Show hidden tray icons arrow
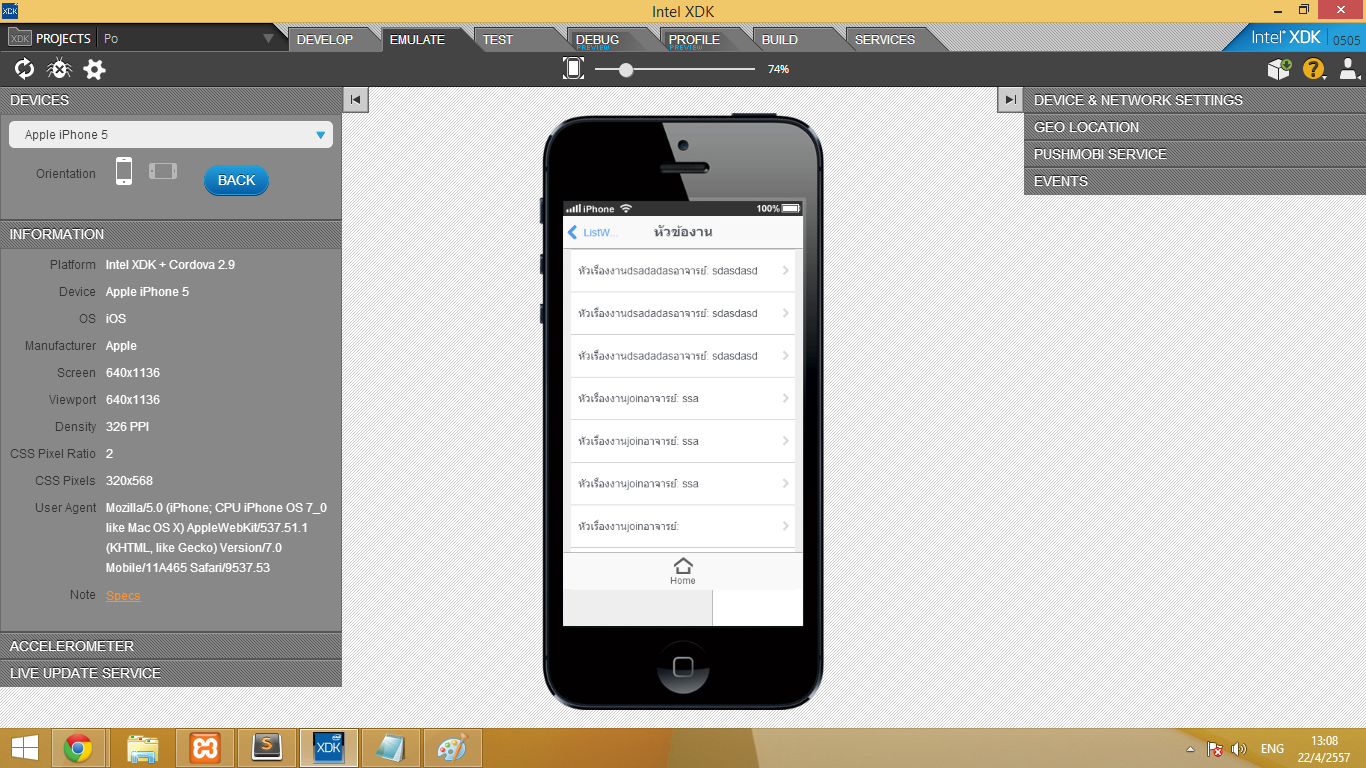This screenshot has width=1366, height=768. point(1190,749)
